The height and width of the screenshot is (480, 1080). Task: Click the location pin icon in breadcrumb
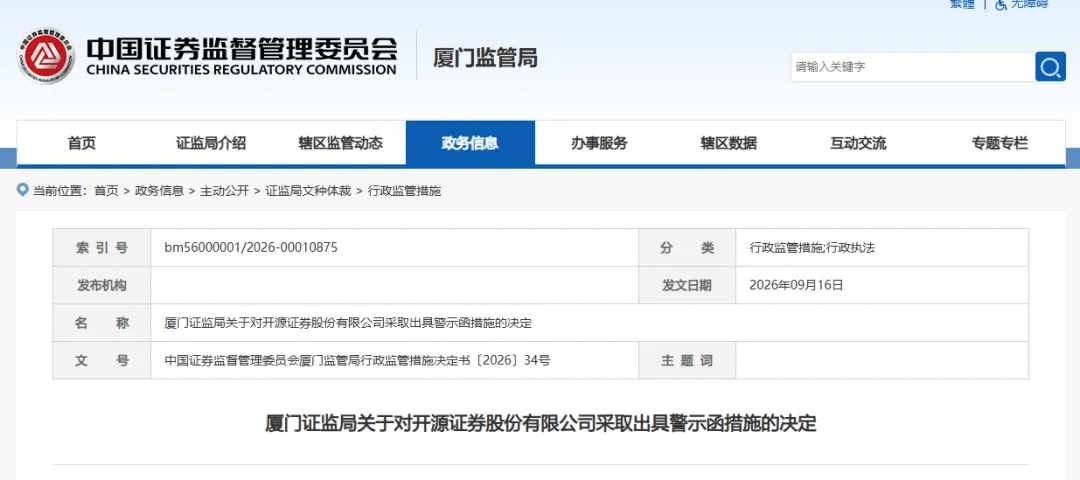23,189
